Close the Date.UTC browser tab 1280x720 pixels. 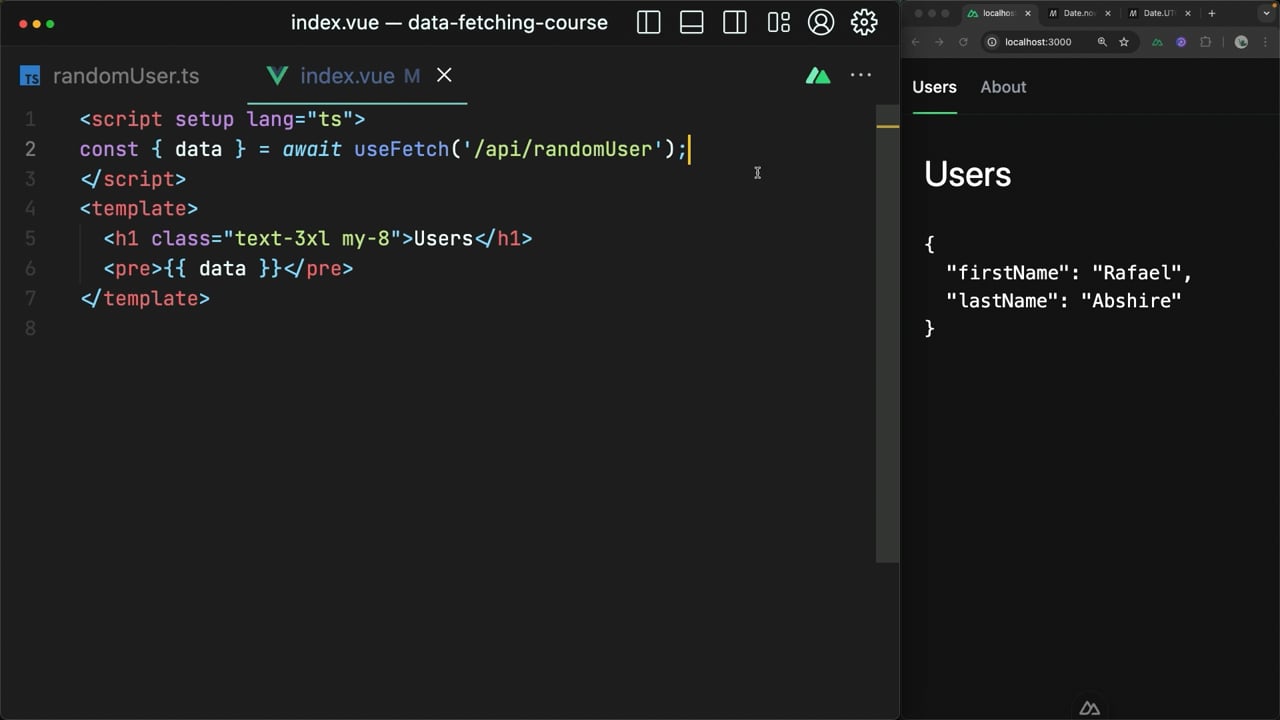pyautogui.click(x=1188, y=13)
